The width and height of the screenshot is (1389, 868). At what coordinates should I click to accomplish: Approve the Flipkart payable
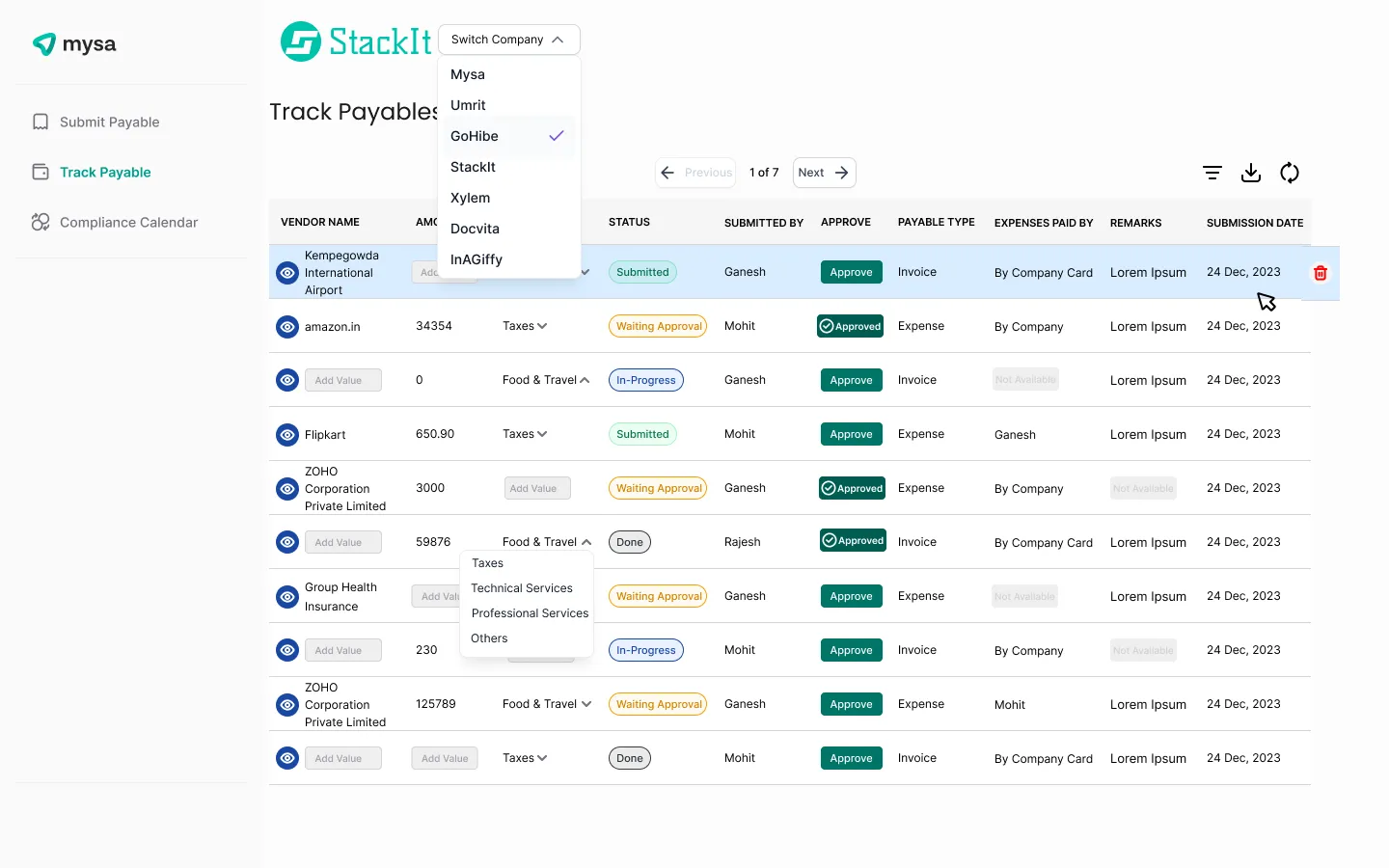coord(851,434)
